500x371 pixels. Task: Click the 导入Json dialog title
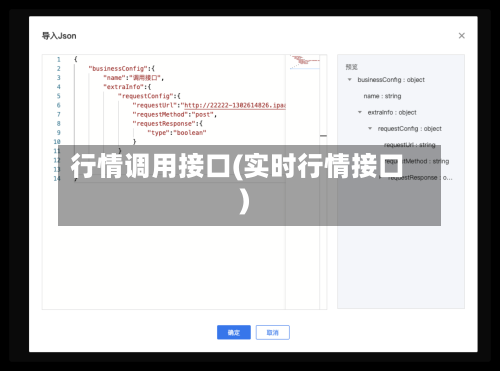click(59, 36)
